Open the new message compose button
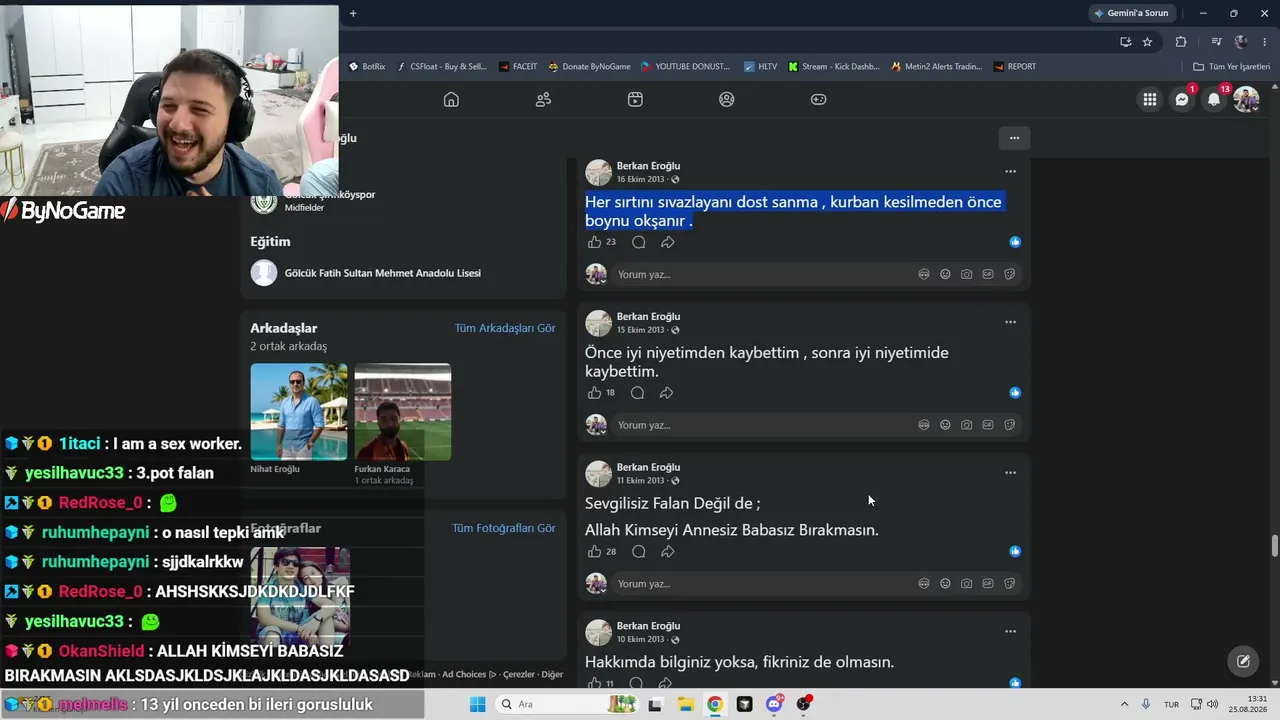 pyautogui.click(x=1243, y=661)
